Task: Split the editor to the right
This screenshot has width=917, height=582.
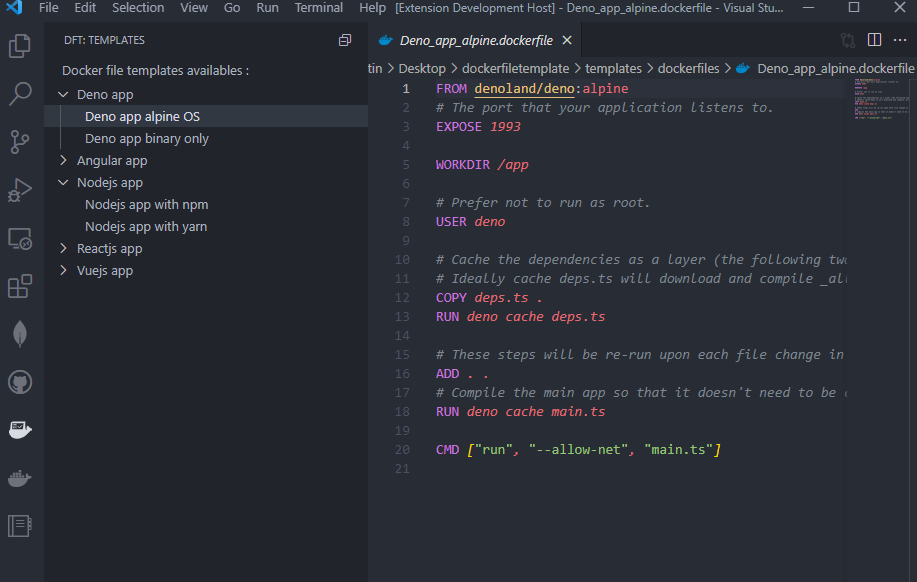Action: pos(874,40)
